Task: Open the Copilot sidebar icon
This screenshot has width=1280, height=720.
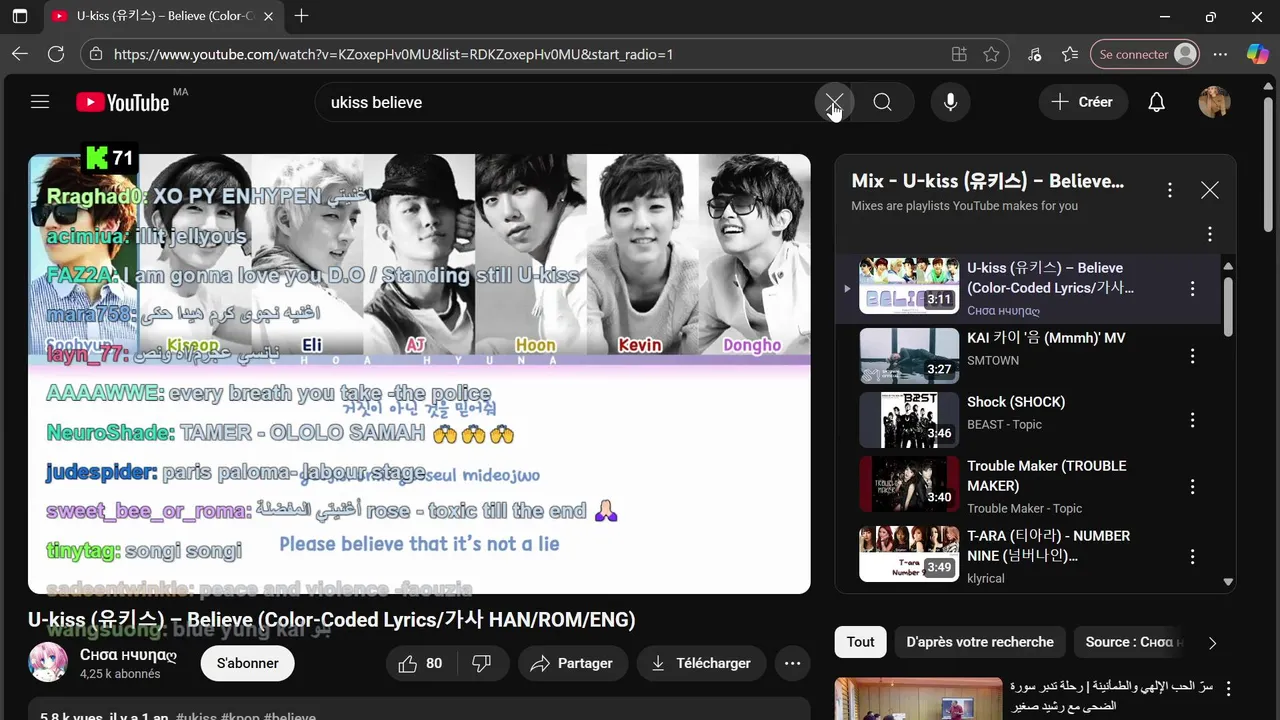Action: click(1257, 54)
